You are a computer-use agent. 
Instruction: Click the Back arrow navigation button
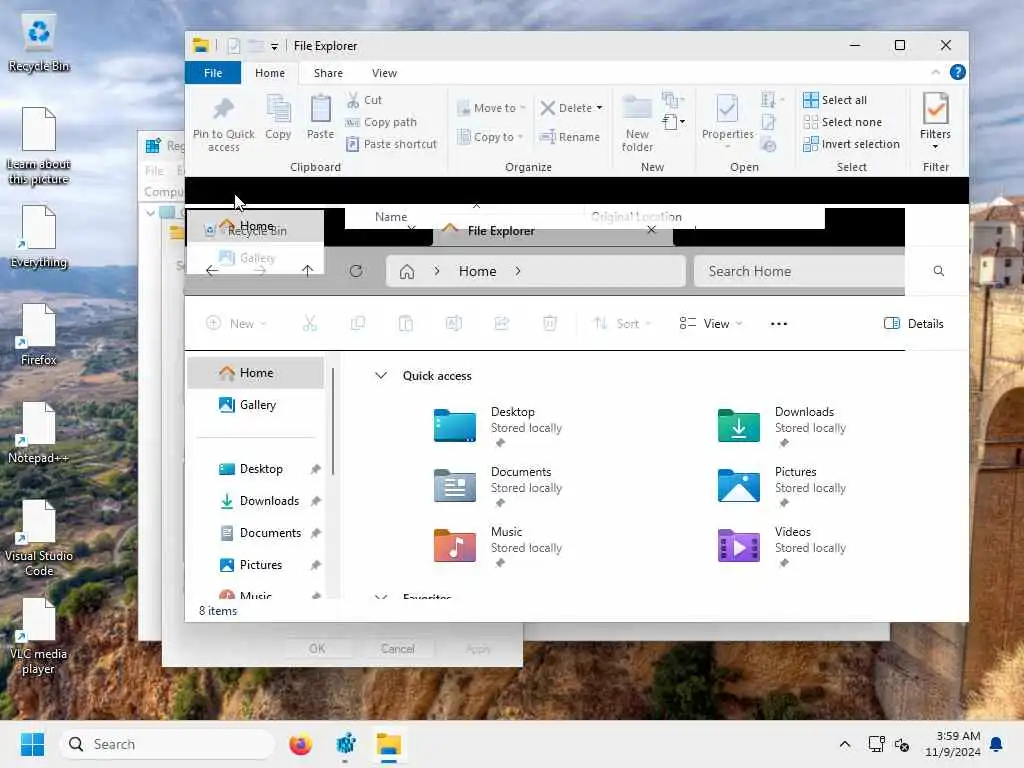(212, 270)
